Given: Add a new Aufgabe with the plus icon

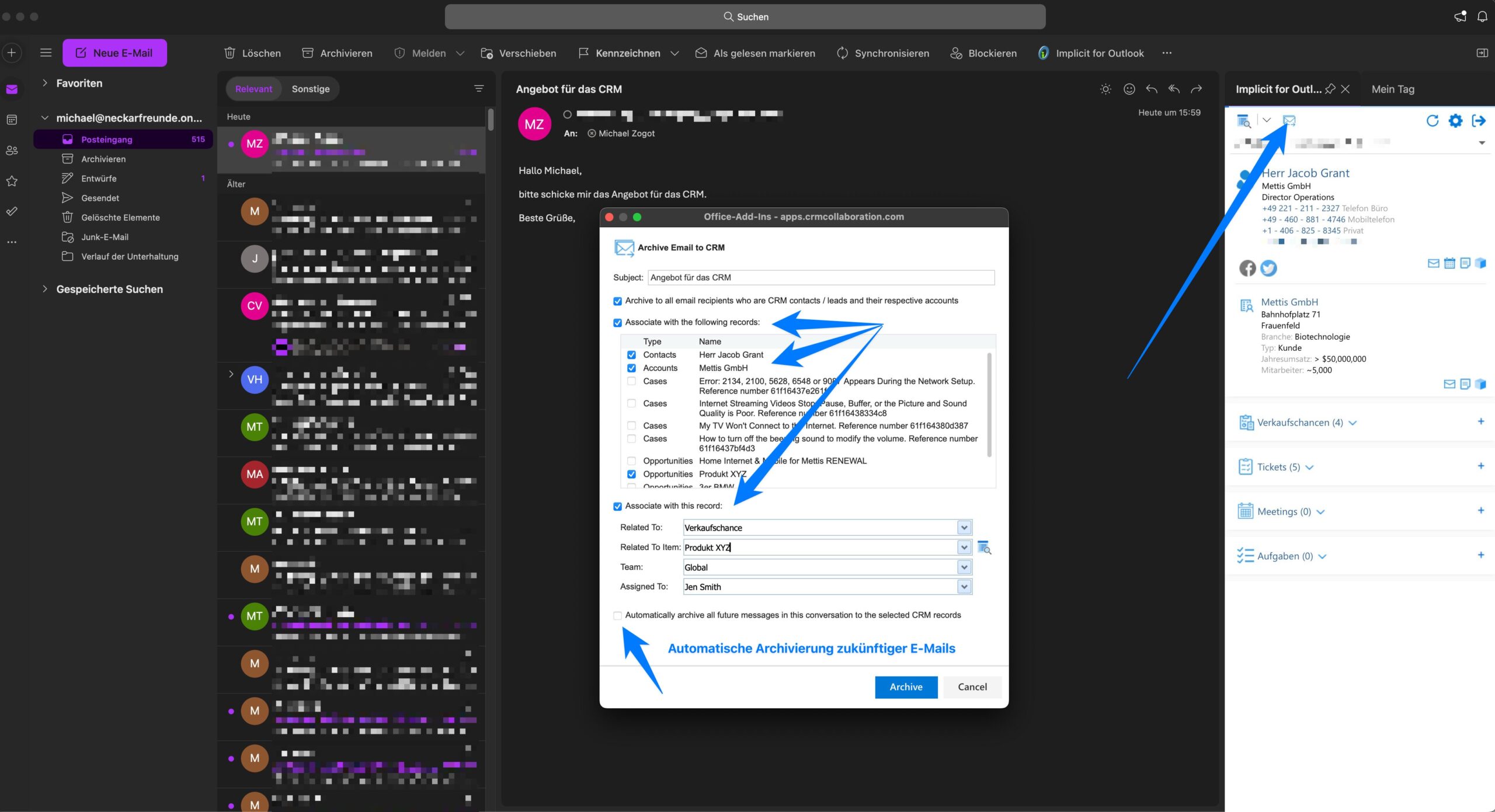Looking at the screenshot, I should 1481,555.
